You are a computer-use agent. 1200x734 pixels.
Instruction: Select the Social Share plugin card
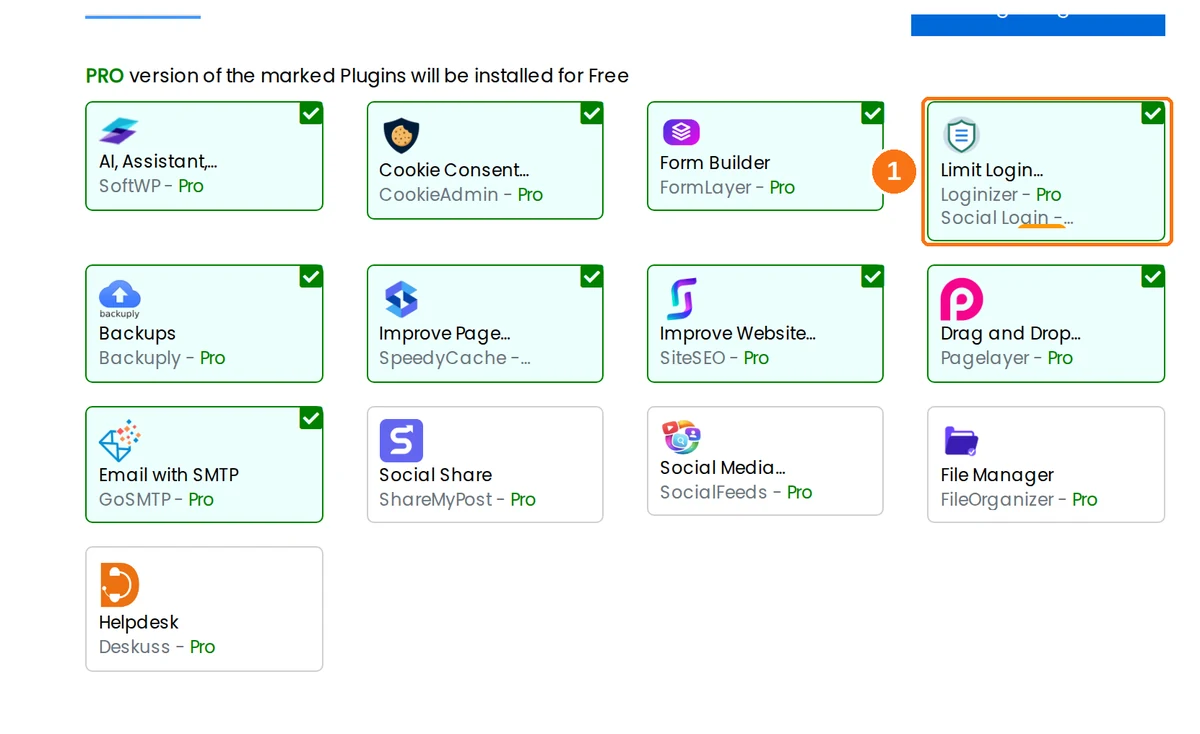tap(485, 464)
